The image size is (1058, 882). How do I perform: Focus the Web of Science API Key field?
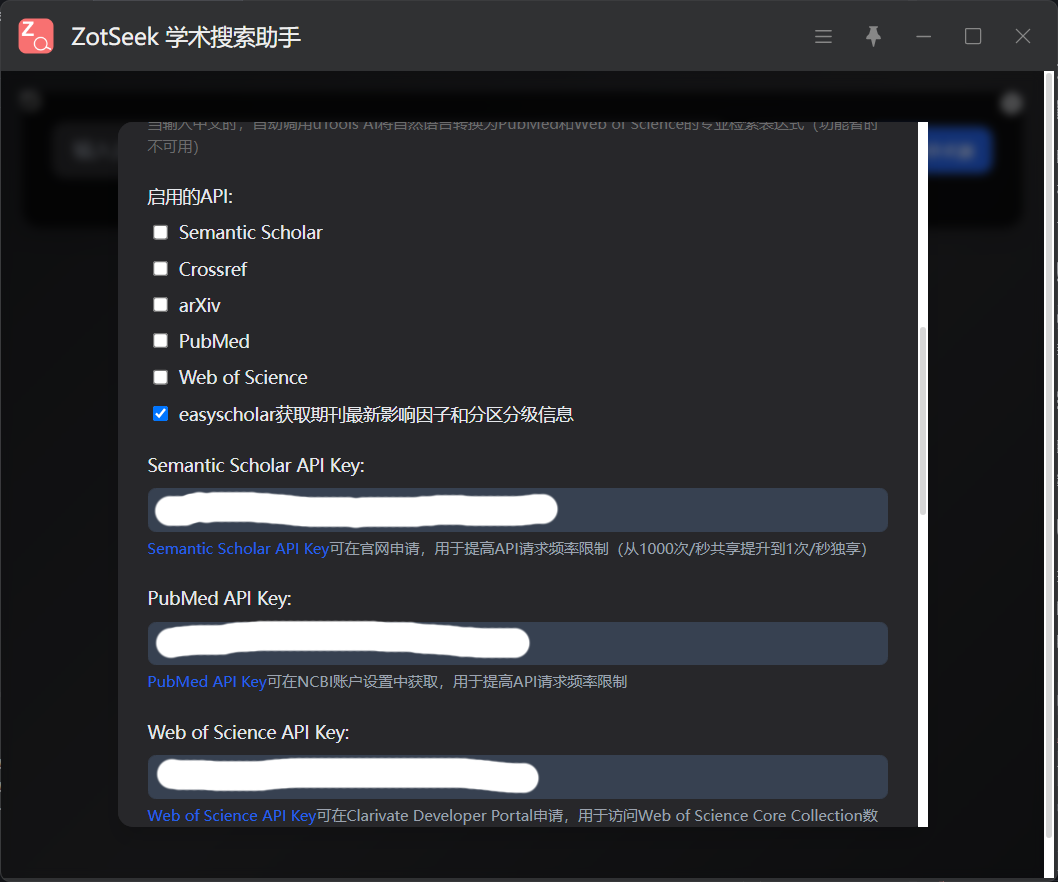pos(518,777)
